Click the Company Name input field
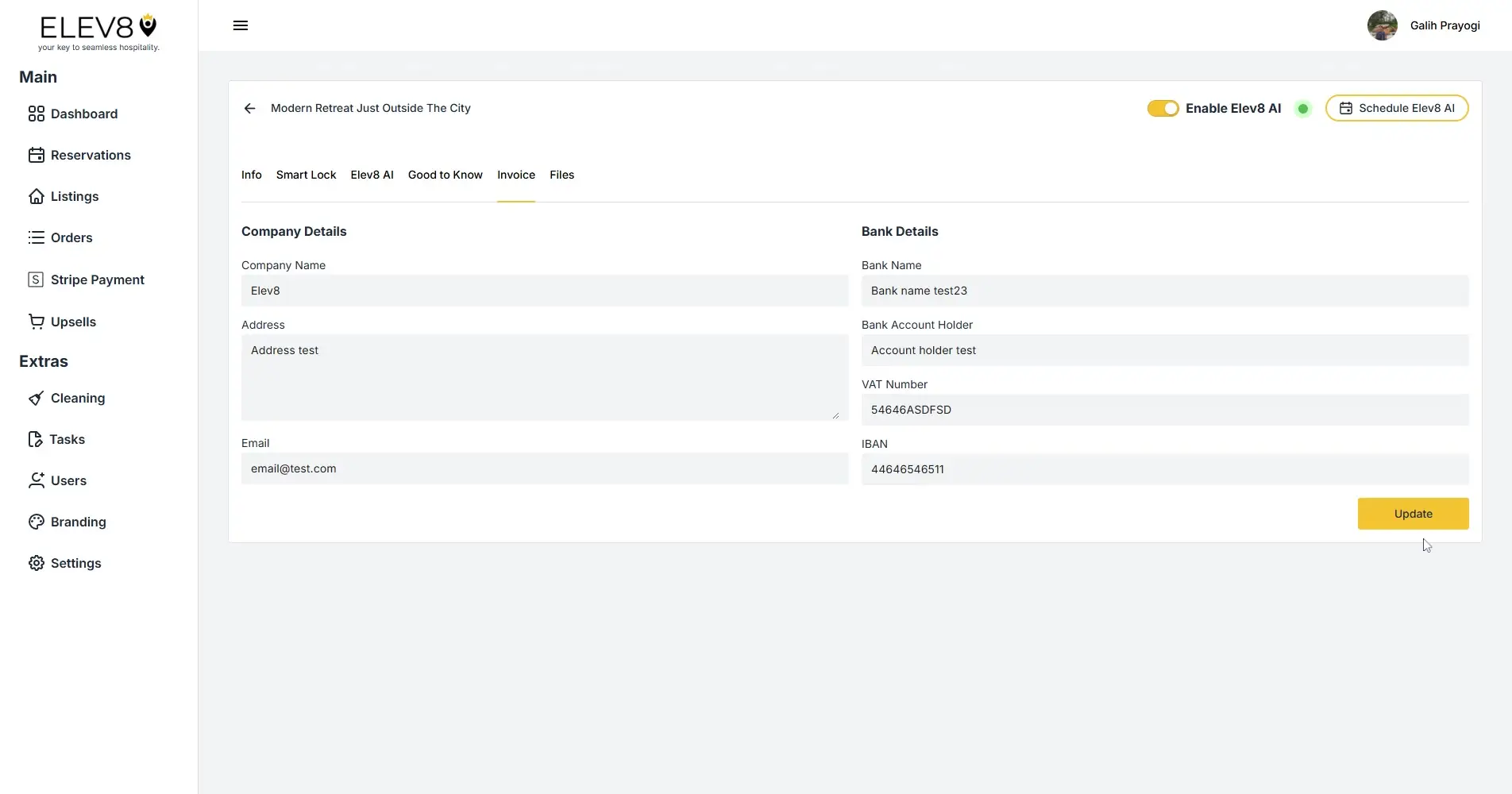 (544, 291)
